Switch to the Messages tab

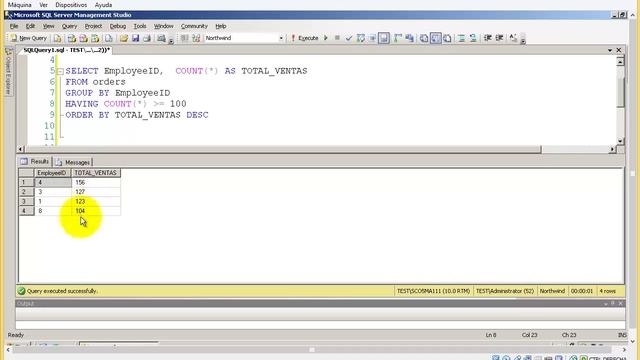click(73, 162)
